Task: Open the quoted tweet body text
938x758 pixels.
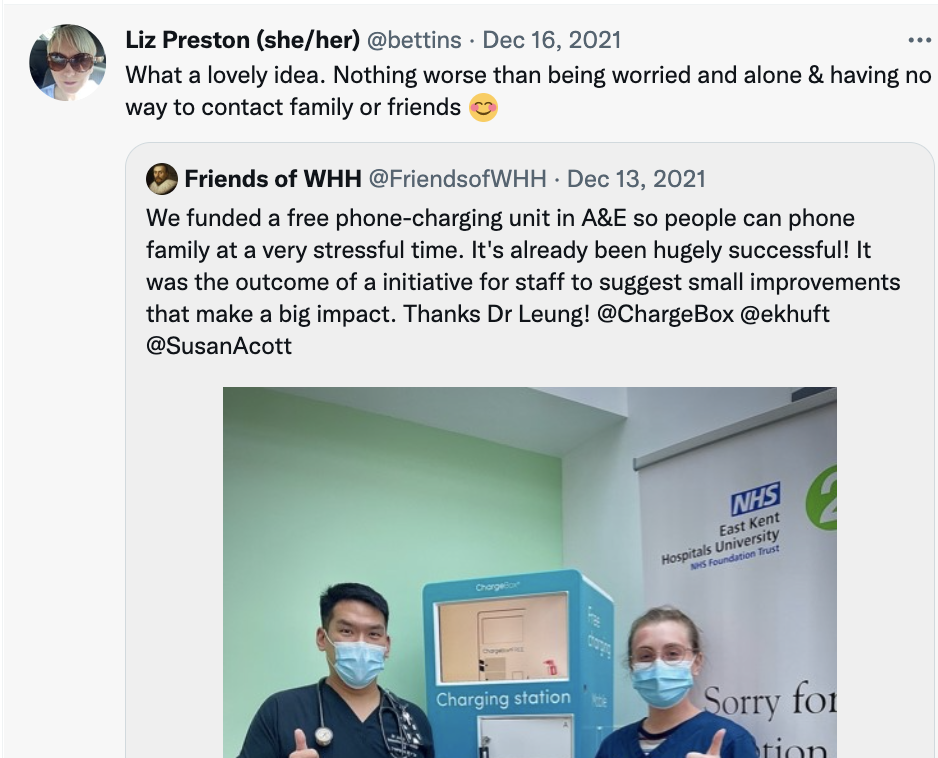Action: click(x=523, y=282)
